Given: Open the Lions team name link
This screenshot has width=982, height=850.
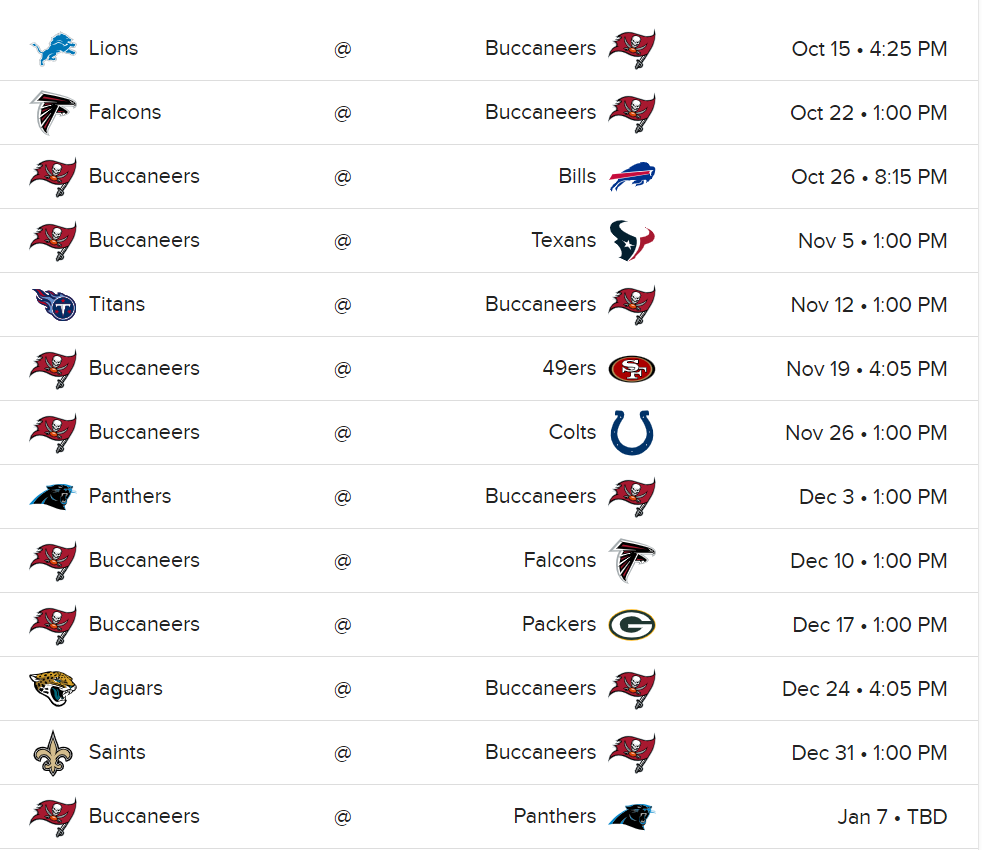Looking at the screenshot, I should tap(113, 48).
